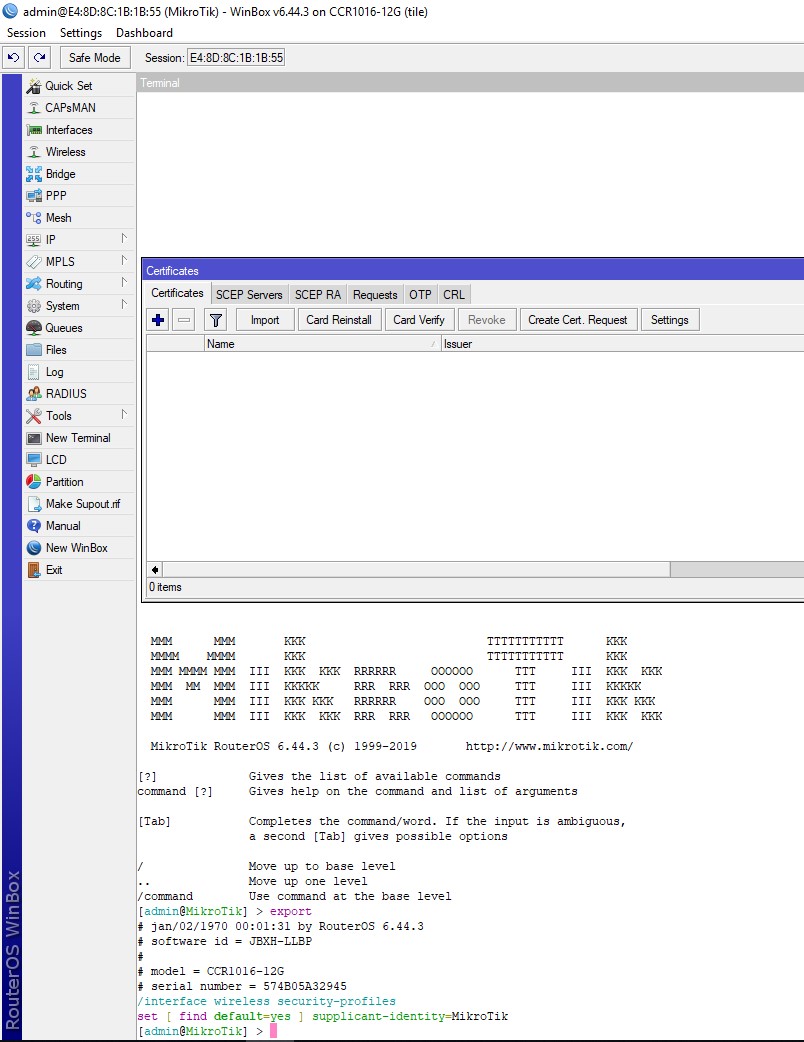Viewport: 804px width, 1042px height.
Task: Open PPP in the sidebar
Action: click(79, 195)
